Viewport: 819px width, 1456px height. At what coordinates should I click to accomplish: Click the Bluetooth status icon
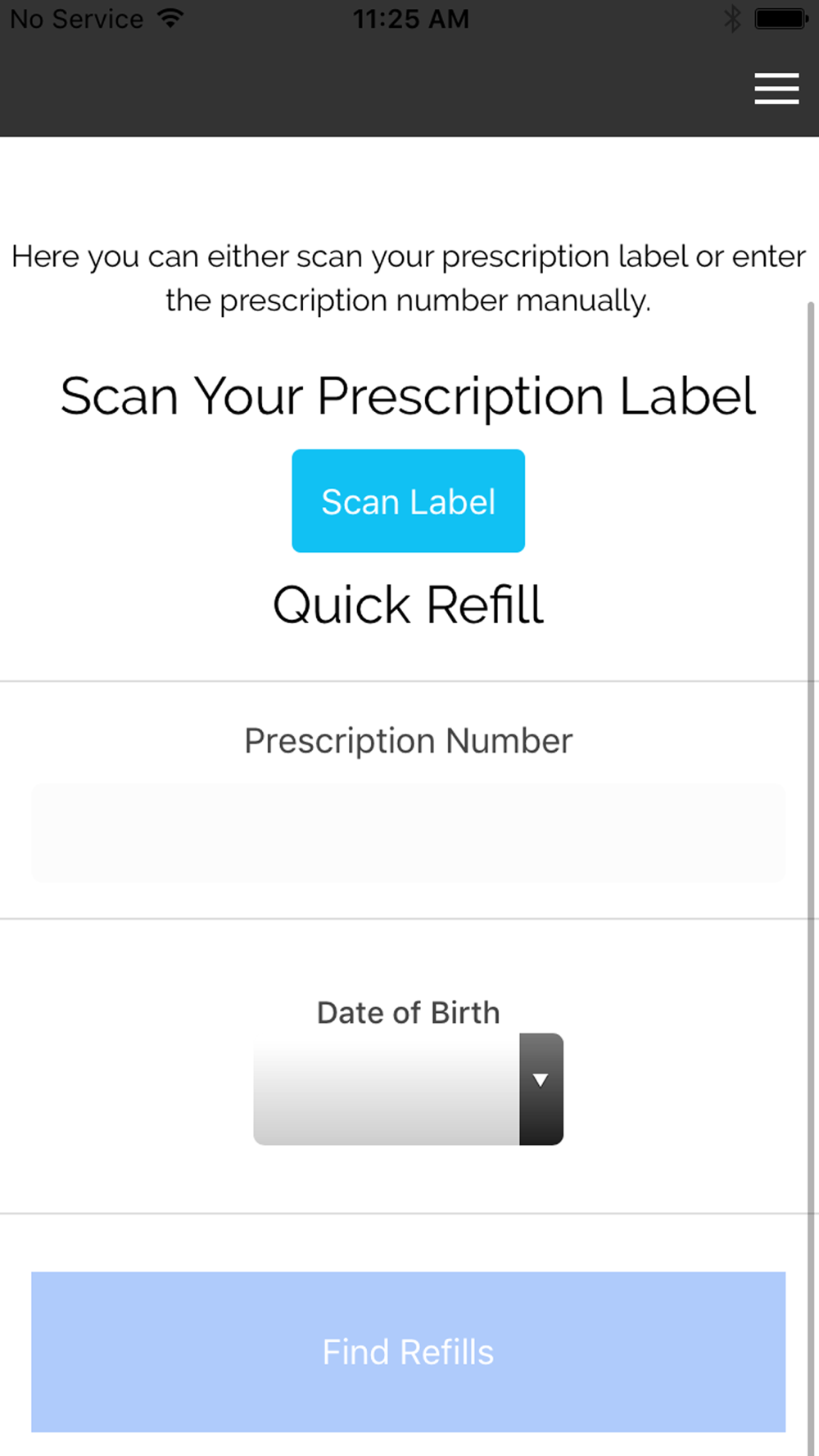click(732, 18)
